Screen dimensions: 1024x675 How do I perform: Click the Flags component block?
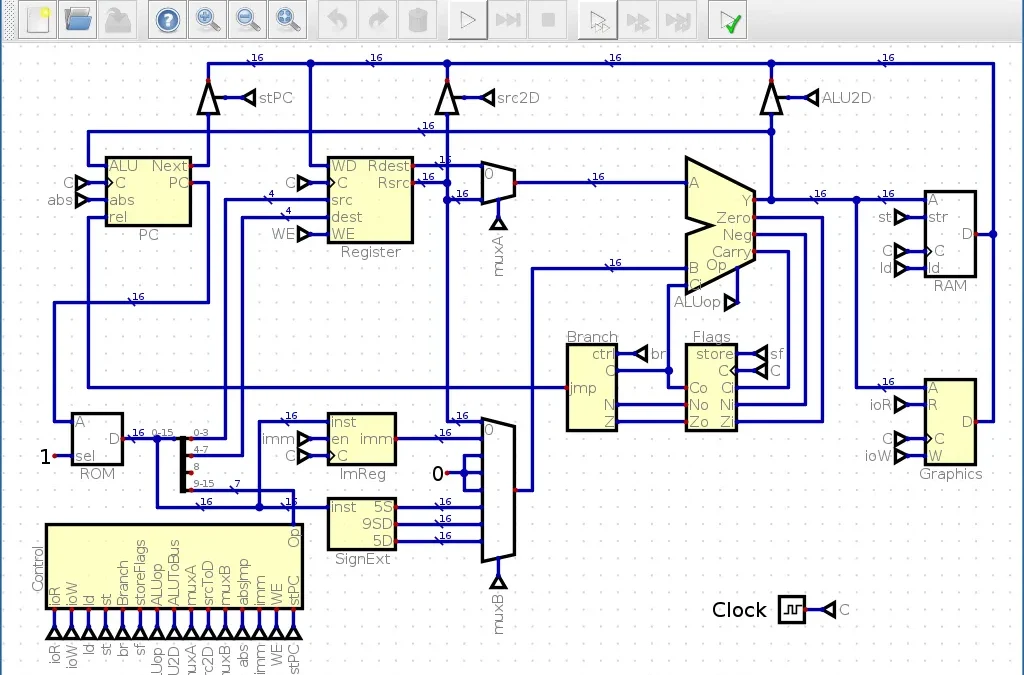(711, 387)
